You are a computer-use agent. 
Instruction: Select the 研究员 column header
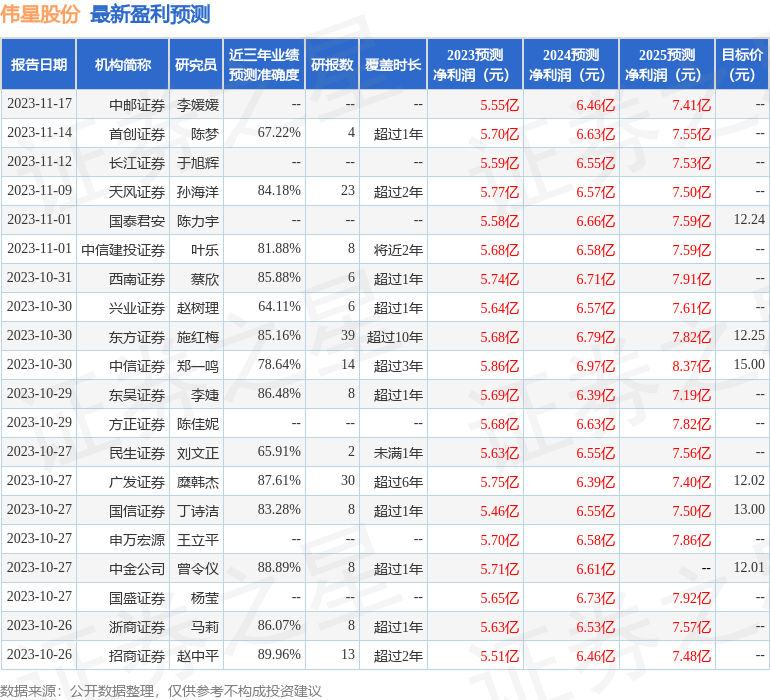(196, 64)
